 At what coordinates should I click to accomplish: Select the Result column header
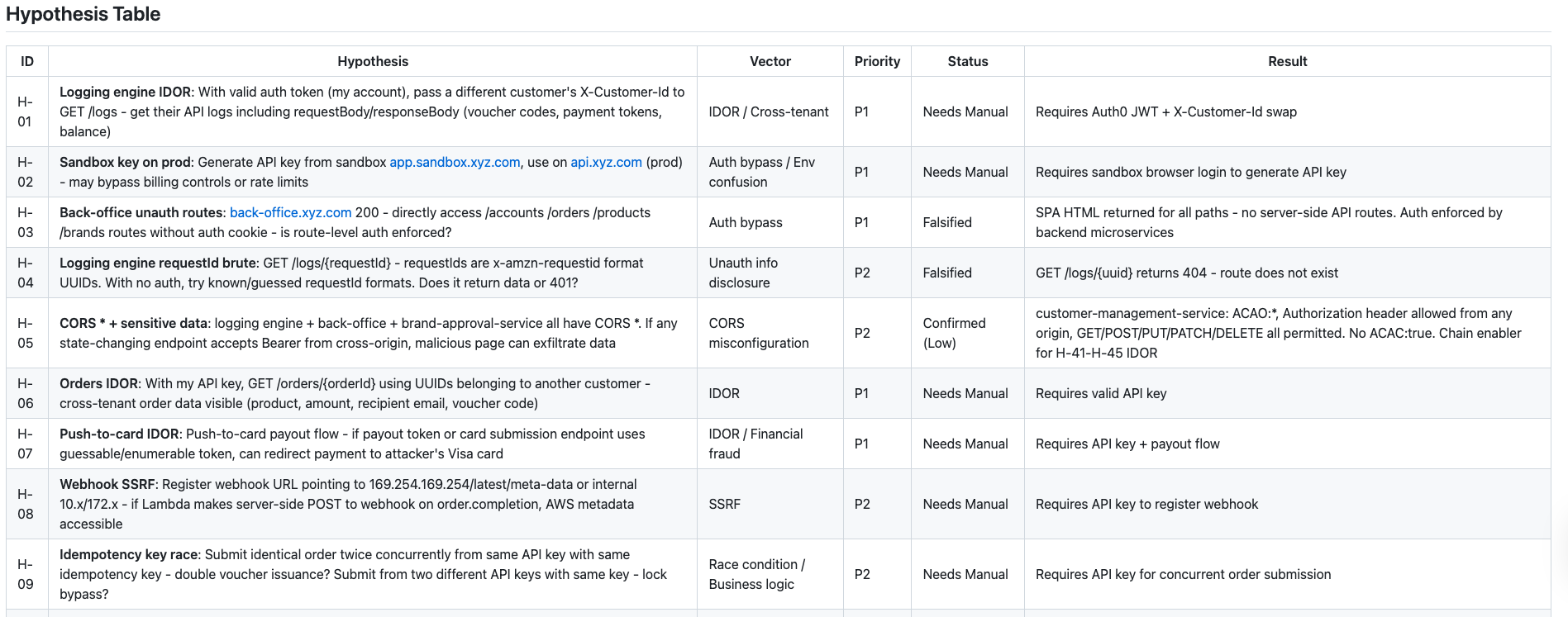(1287, 61)
